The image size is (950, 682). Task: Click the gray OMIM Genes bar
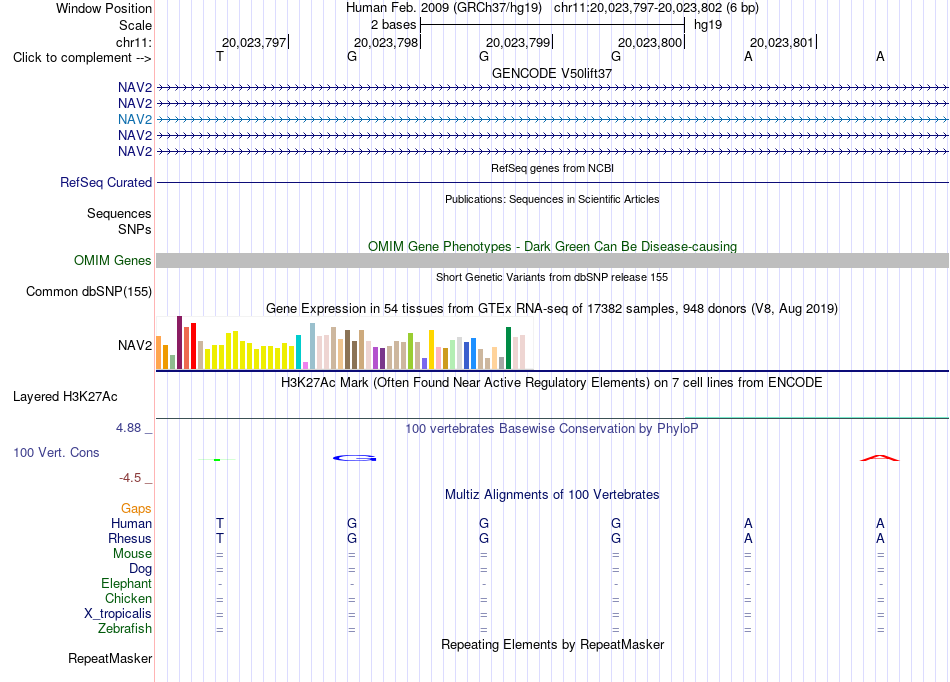(552, 260)
